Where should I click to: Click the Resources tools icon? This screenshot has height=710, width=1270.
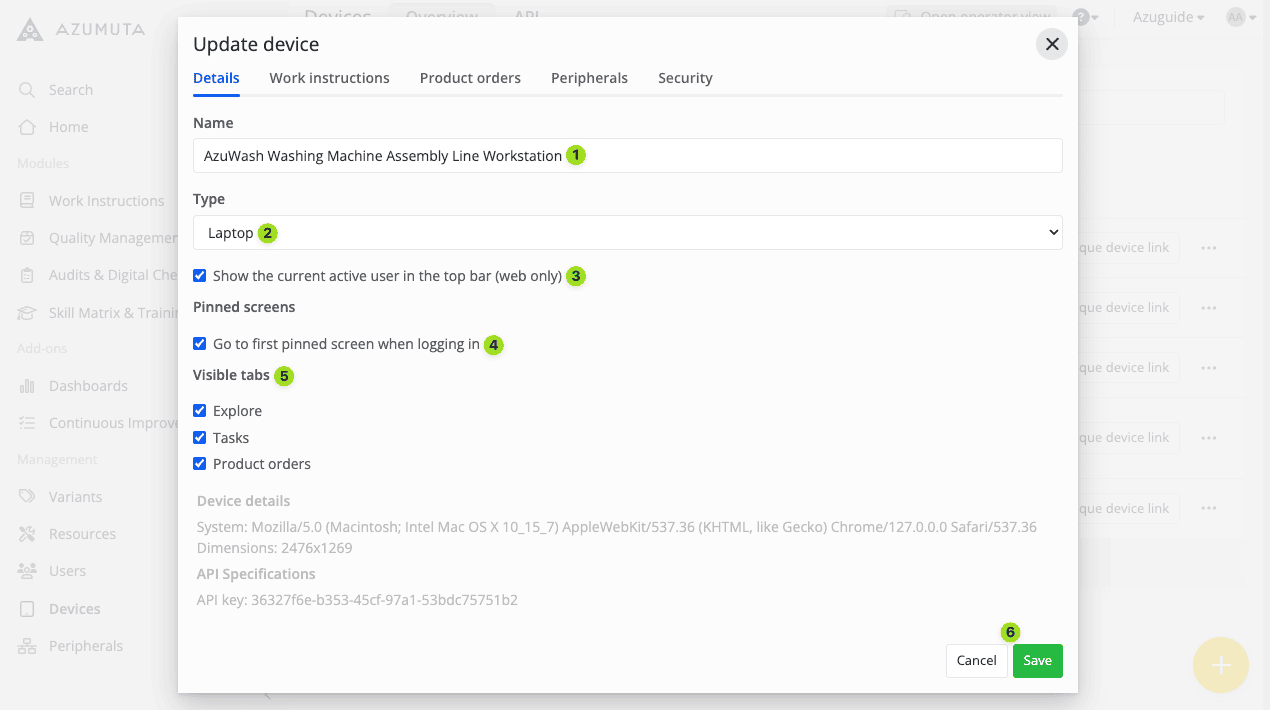pos(27,534)
